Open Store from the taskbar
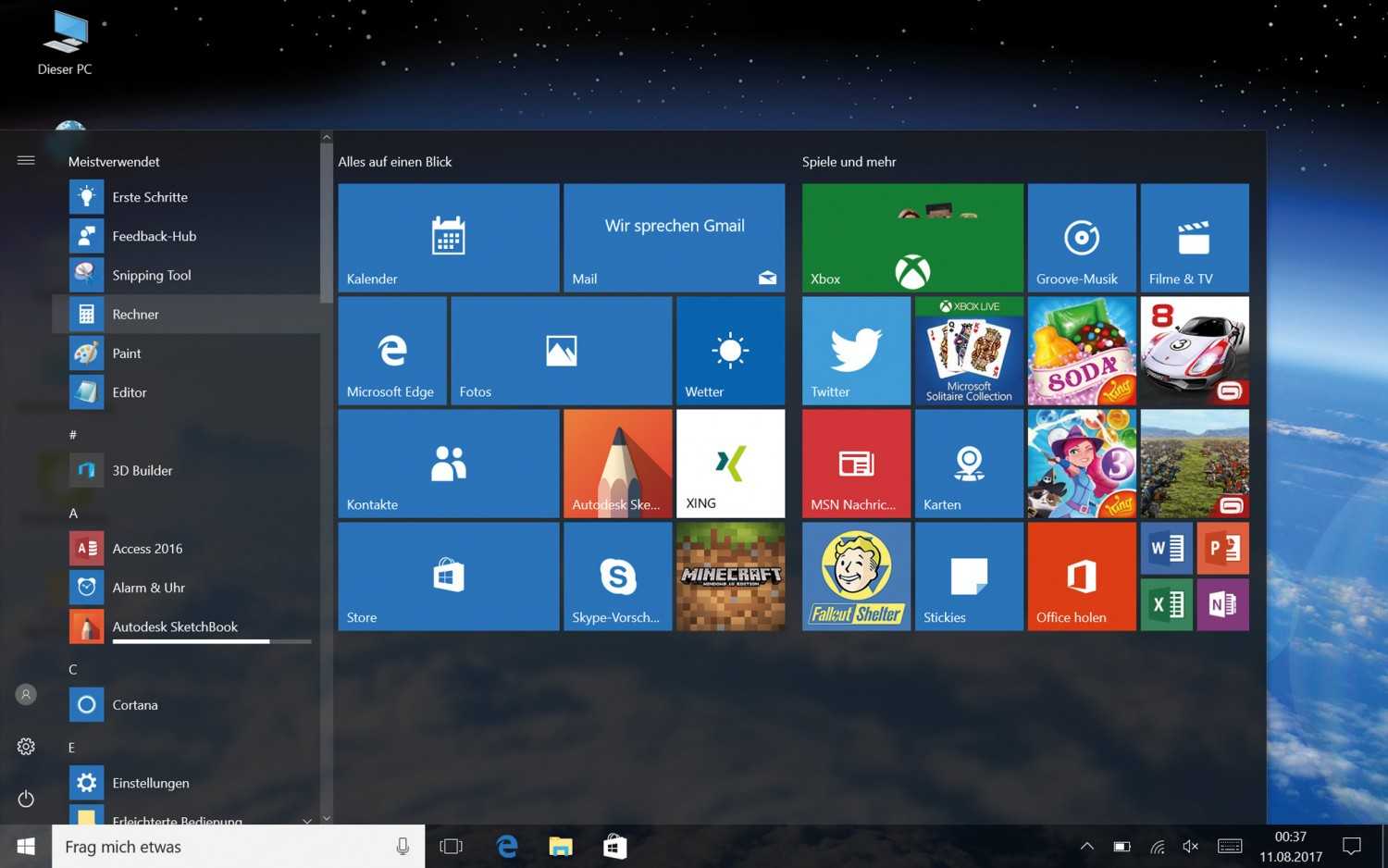The height and width of the screenshot is (868, 1388). pos(615,847)
